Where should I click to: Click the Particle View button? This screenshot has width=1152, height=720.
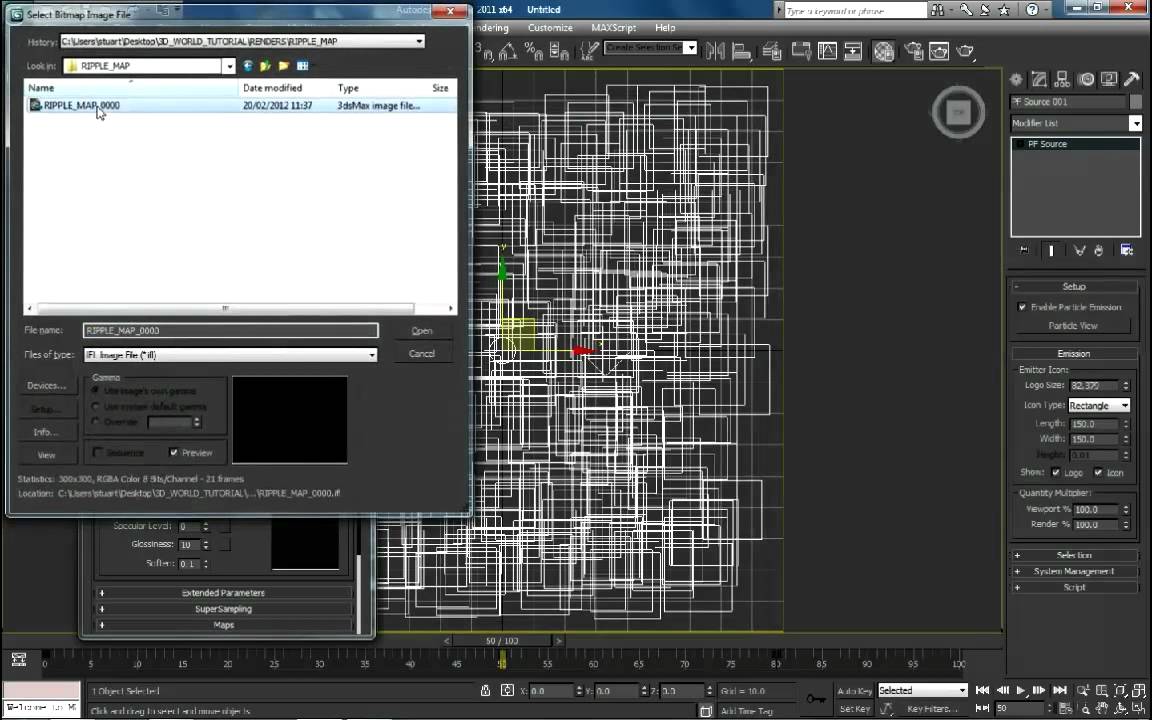pos(1073,325)
